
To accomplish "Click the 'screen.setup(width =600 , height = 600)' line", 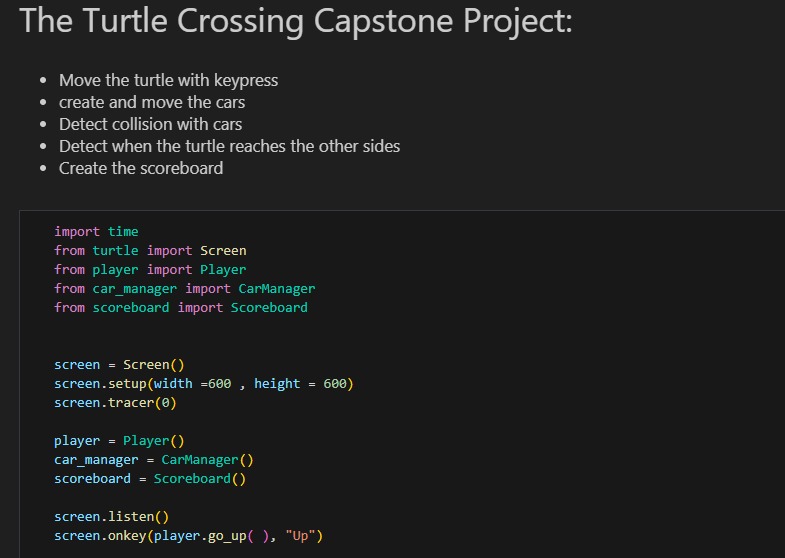I will pyautogui.click(x=204, y=384).
